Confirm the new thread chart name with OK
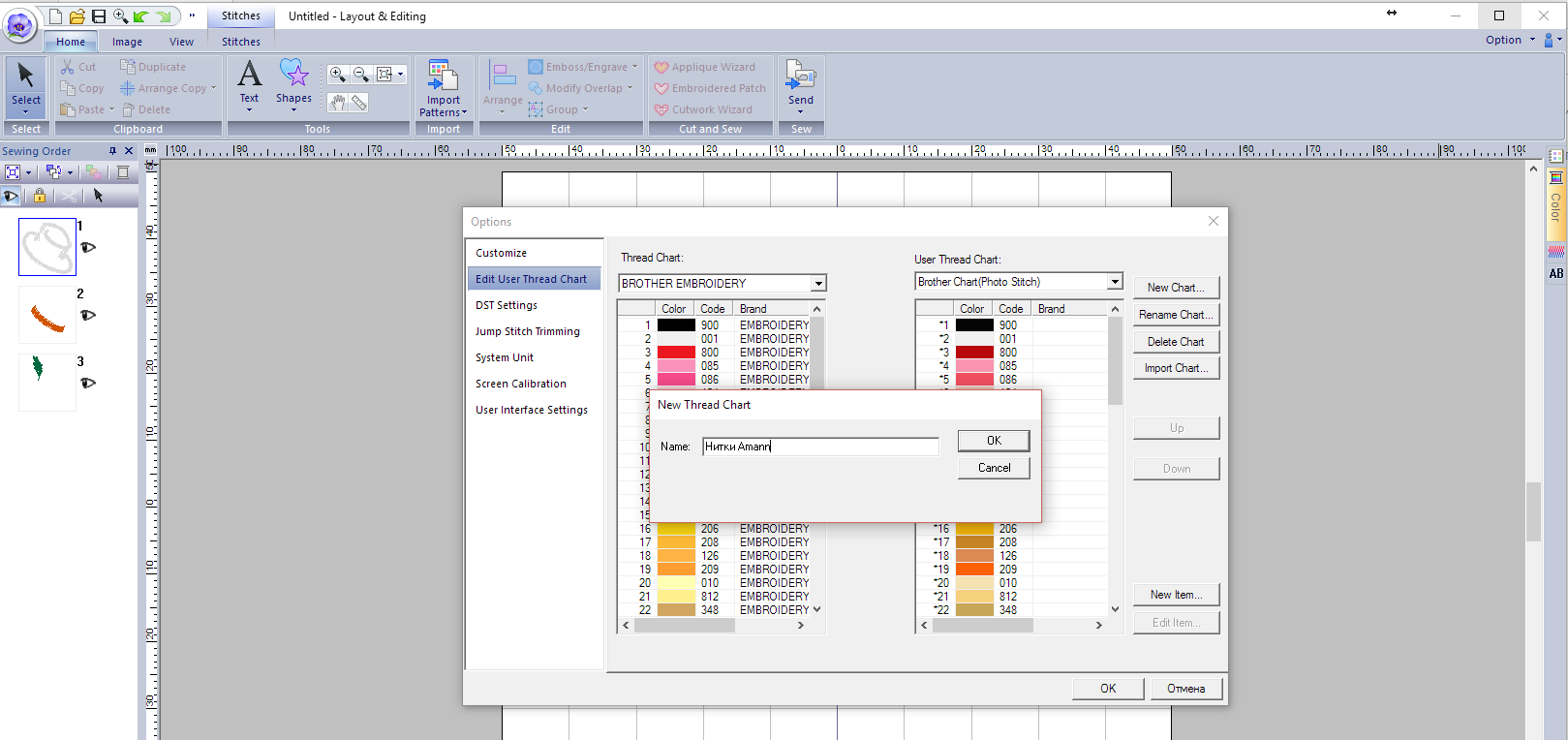 point(993,441)
